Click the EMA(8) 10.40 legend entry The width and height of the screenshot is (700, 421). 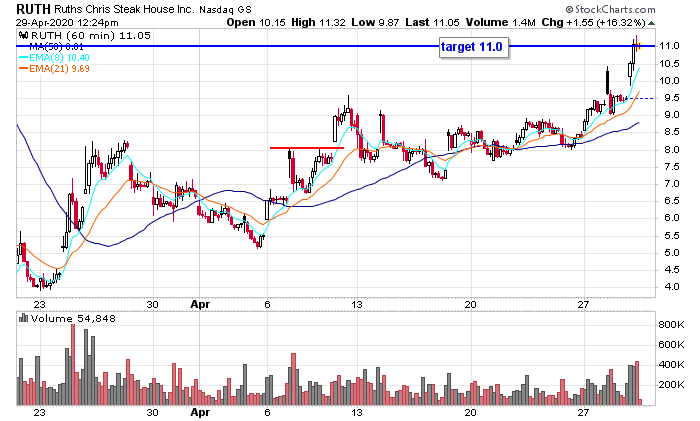[54, 58]
